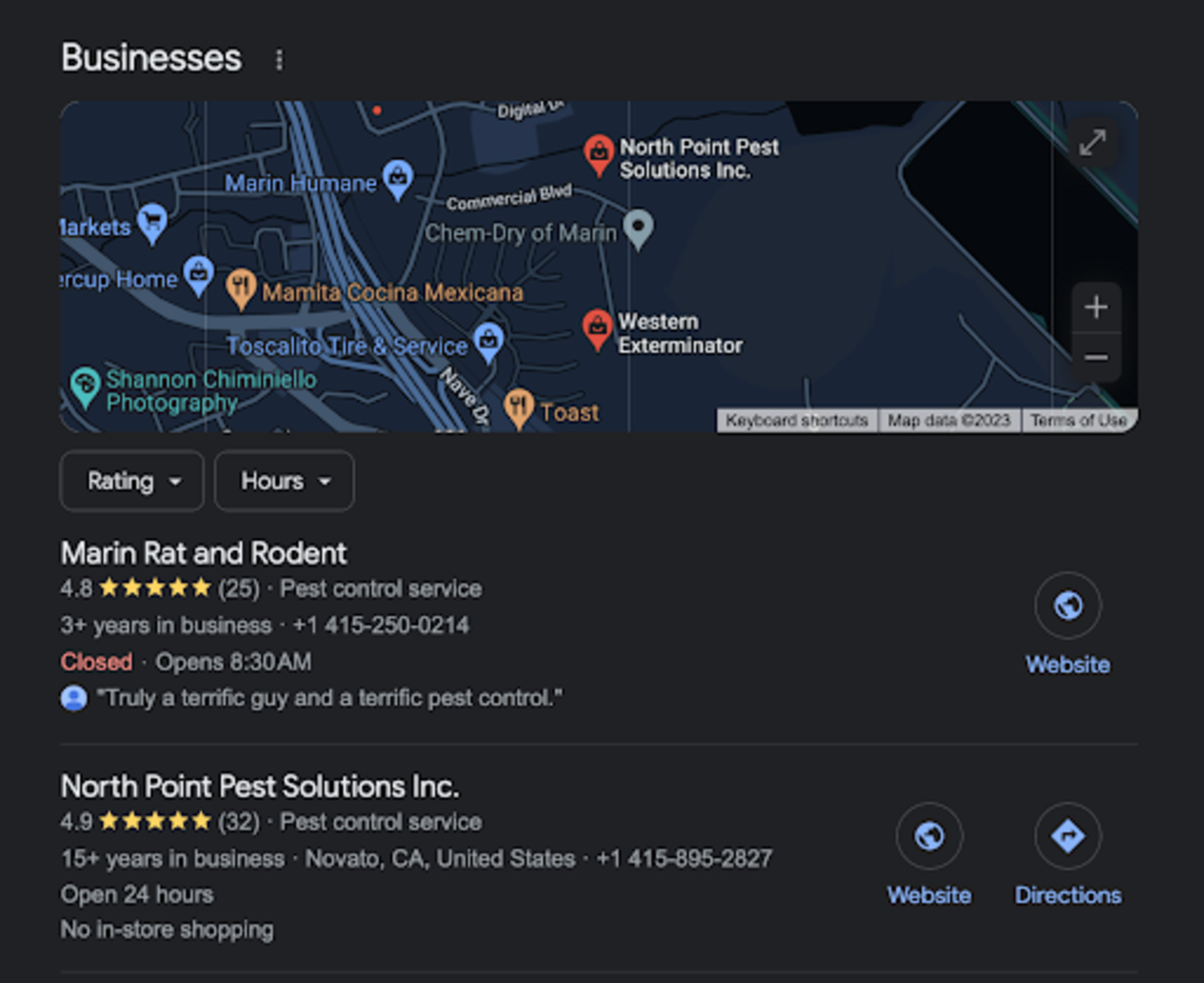This screenshot has width=1204, height=983.
Task: Open the Toast restaurant map pin
Action: (519, 408)
